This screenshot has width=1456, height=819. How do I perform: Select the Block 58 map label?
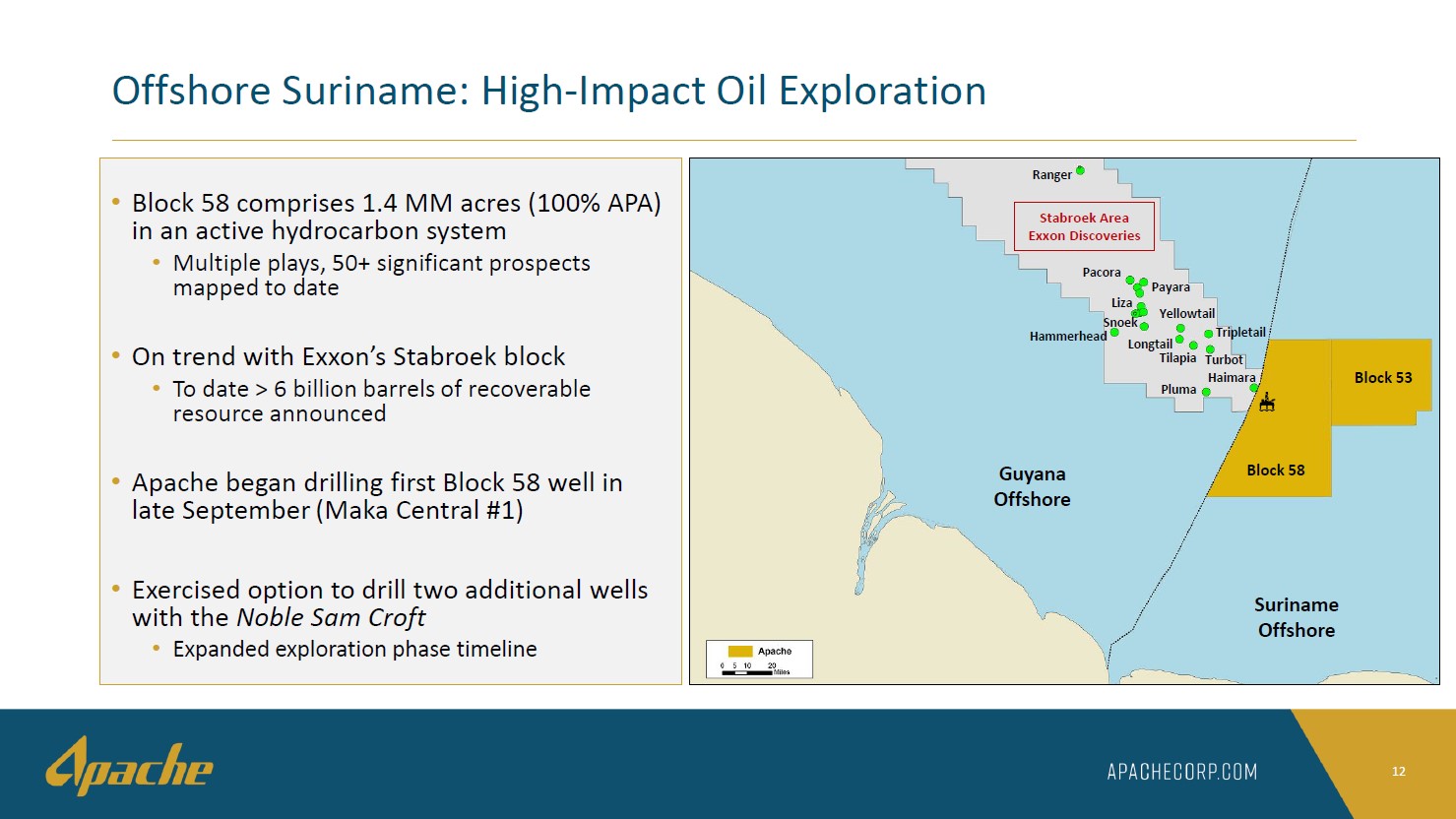[x=1275, y=471]
